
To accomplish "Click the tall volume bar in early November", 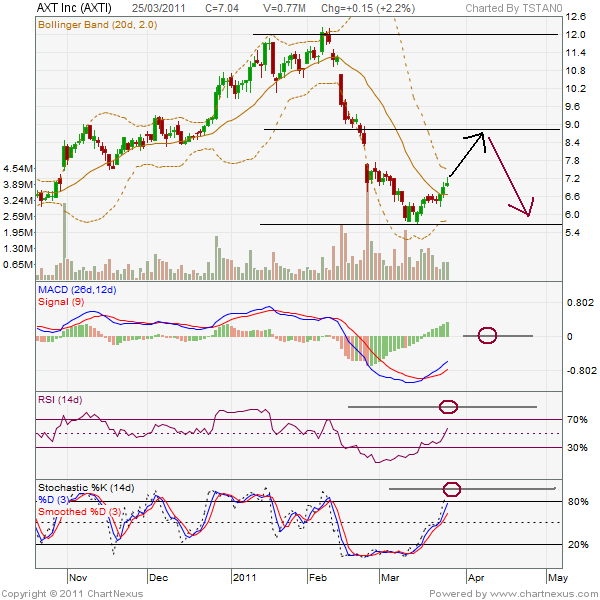I will pos(64,241).
